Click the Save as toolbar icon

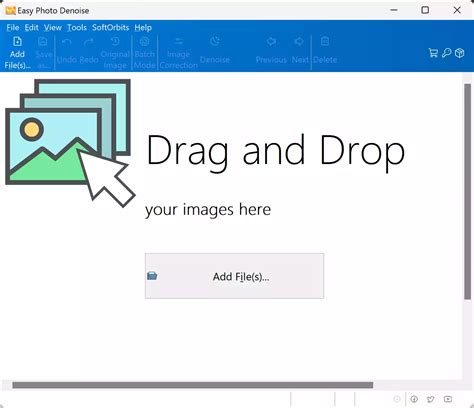tap(43, 41)
